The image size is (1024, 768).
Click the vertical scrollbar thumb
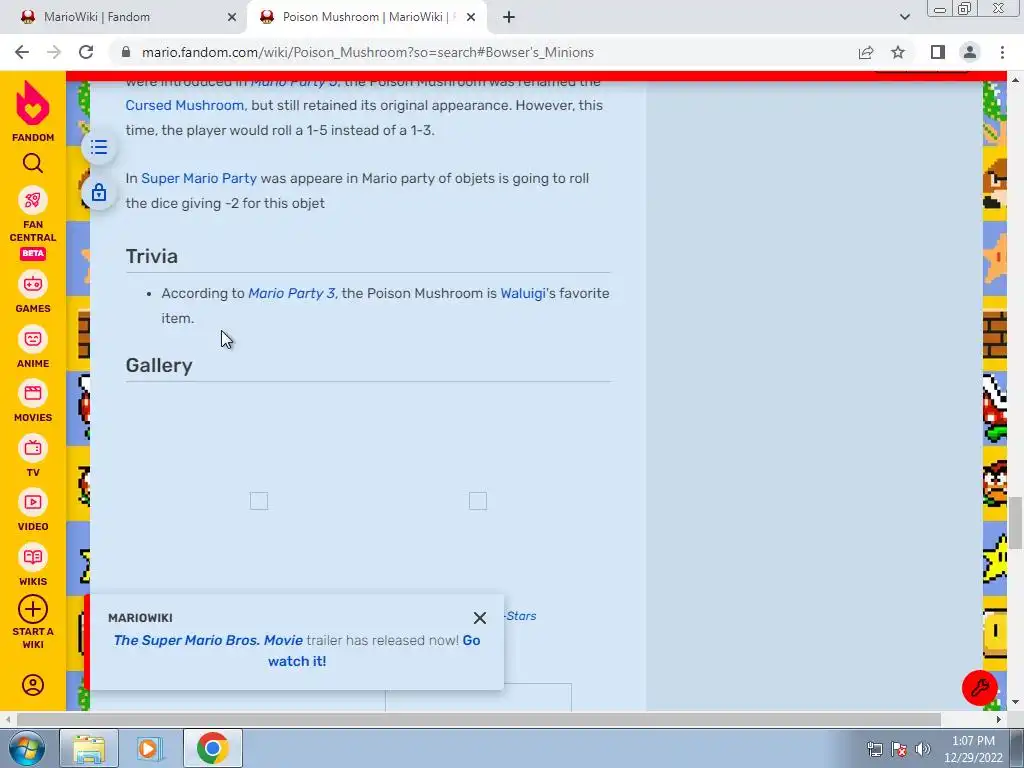(1016, 523)
